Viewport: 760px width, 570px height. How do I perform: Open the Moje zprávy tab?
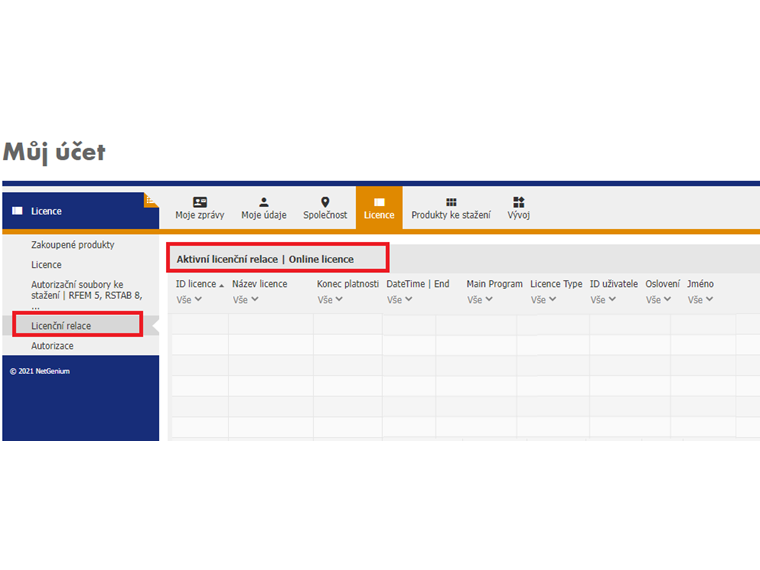[200, 209]
